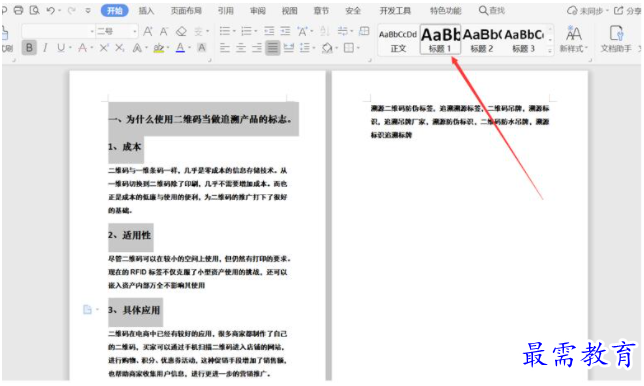Switch to the 页面布局 tab
This screenshot has width=644, height=386.
tap(186, 11)
